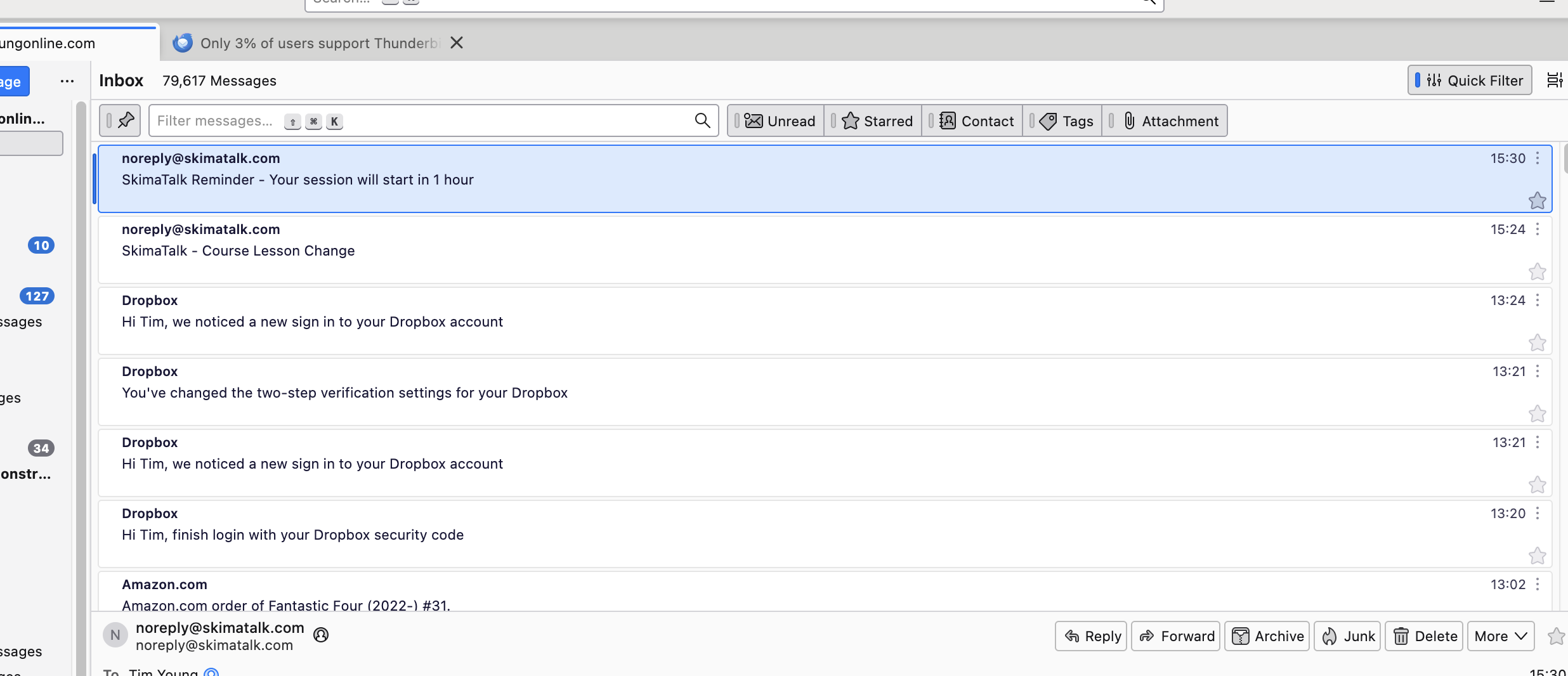This screenshot has height=676, width=1568.
Task: Click the contact icon next to sender address
Action: (x=321, y=635)
